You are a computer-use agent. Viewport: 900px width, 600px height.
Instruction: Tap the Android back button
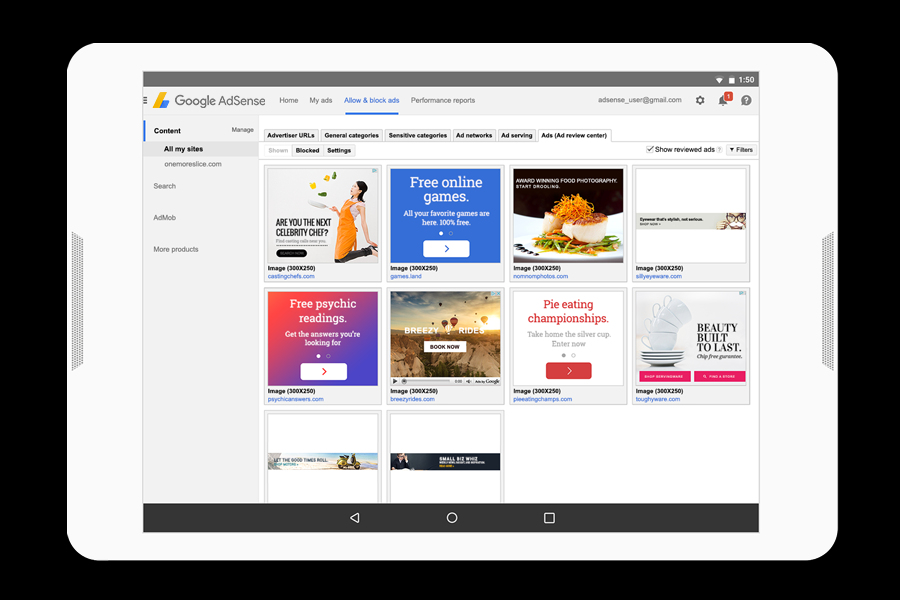[x=354, y=518]
